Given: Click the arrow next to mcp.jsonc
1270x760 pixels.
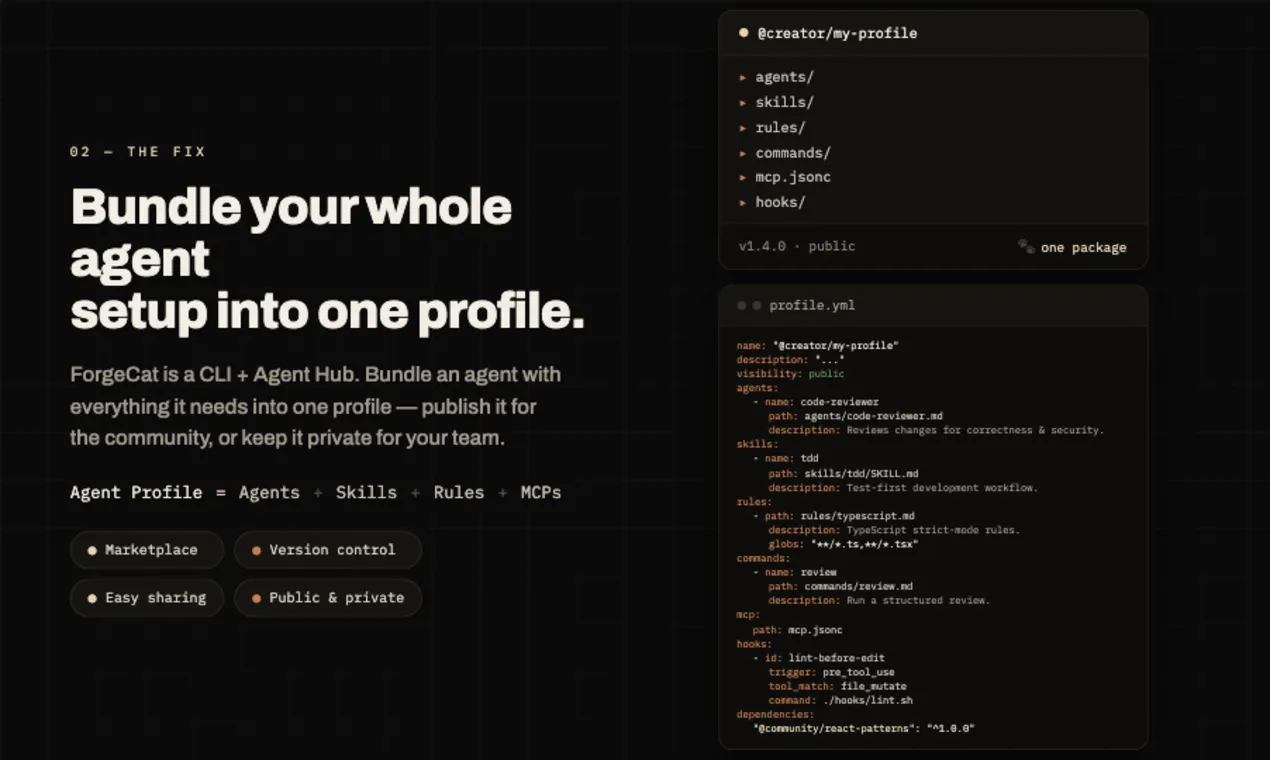Looking at the screenshot, I should (x=743, y=177).
